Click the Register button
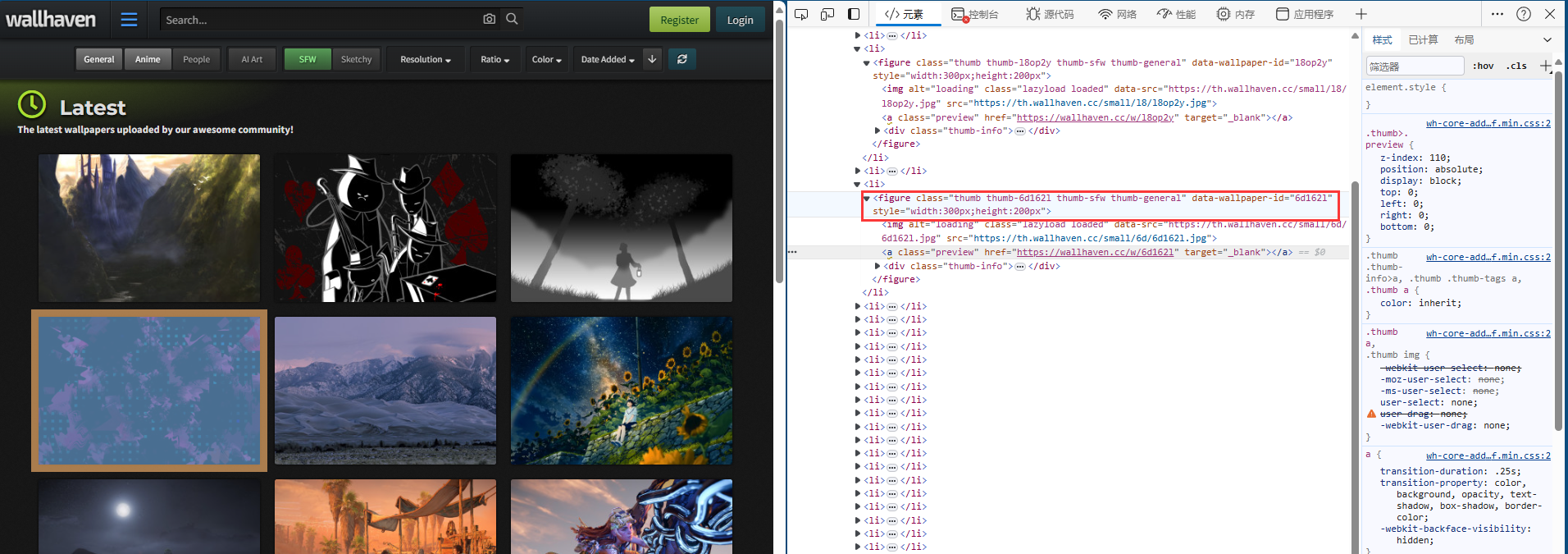The width and height of the screenshot is (1568, 554). tap(680, 20)
